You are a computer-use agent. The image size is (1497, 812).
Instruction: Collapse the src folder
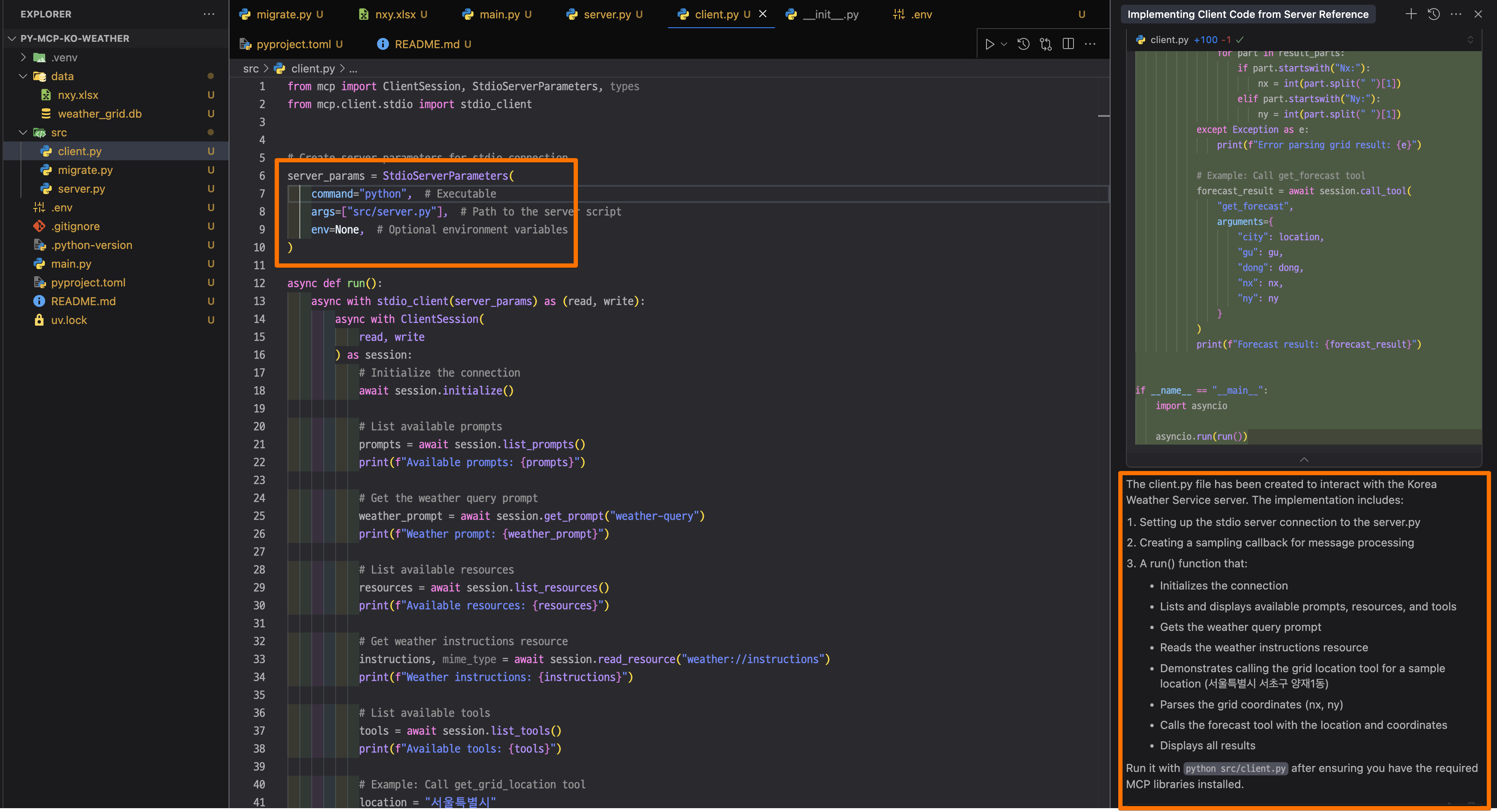tap(23, 133)
